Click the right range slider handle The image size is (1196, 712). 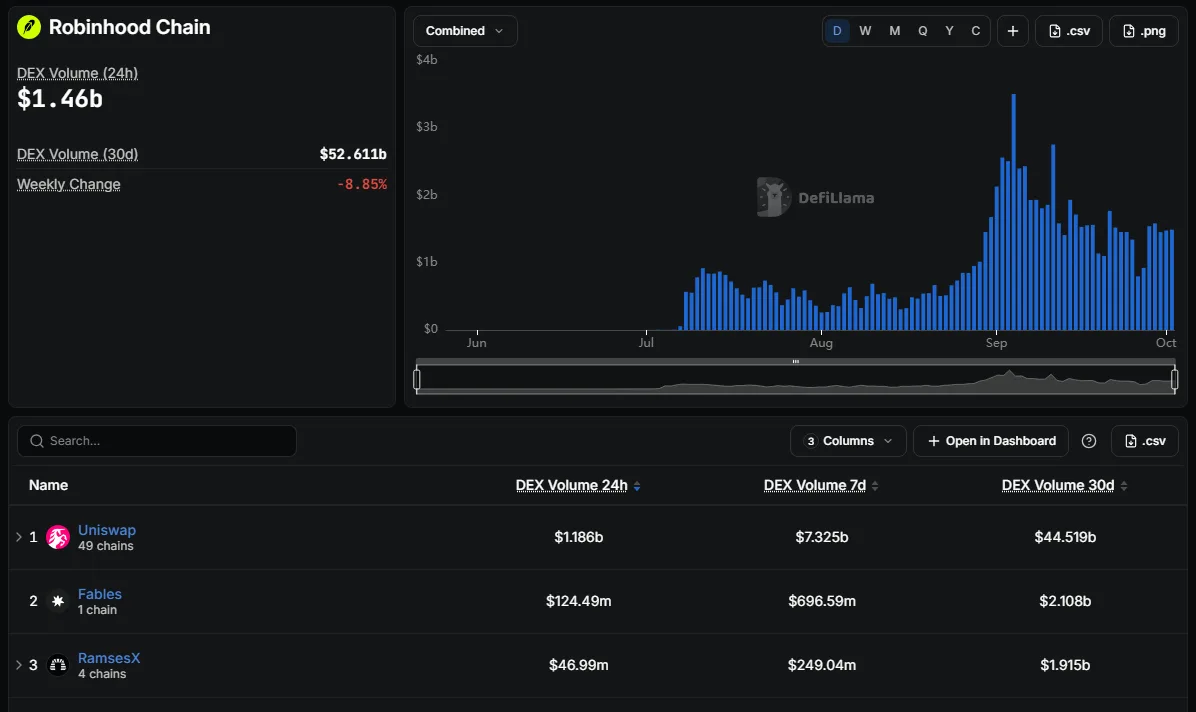click(1175, 379)
